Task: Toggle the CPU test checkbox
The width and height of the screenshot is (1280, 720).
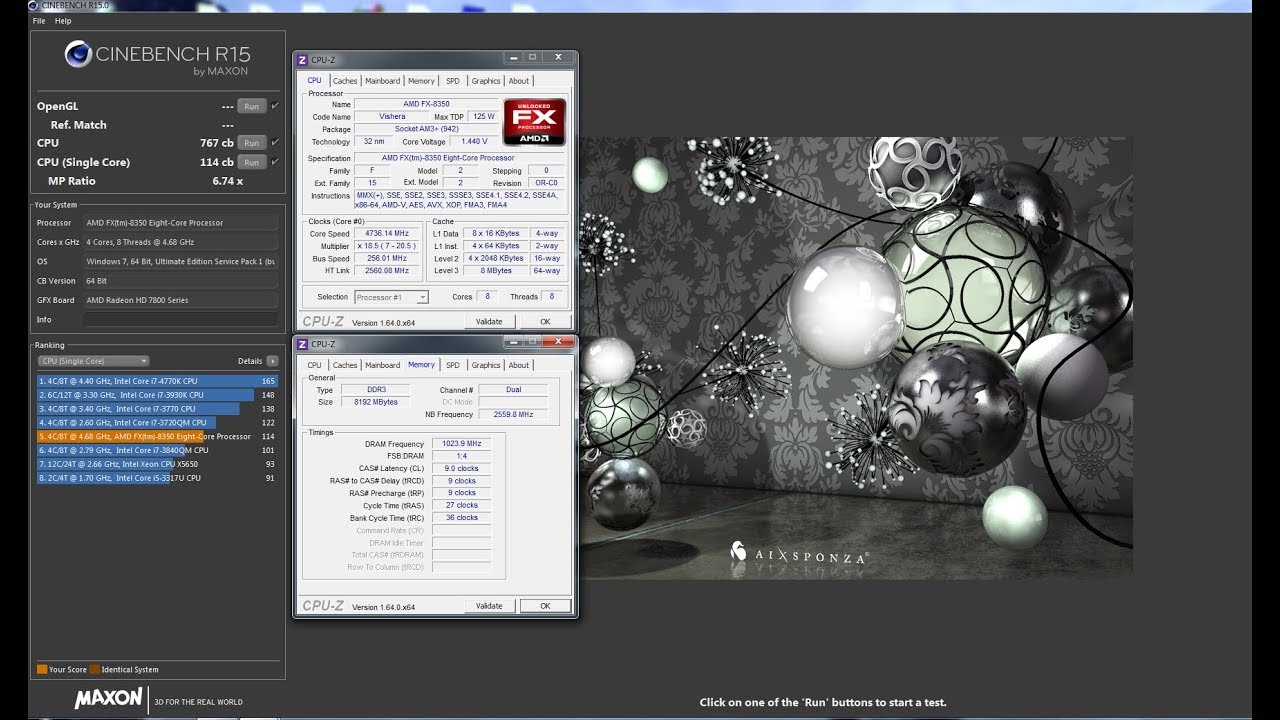Action: tap(275, 142)
